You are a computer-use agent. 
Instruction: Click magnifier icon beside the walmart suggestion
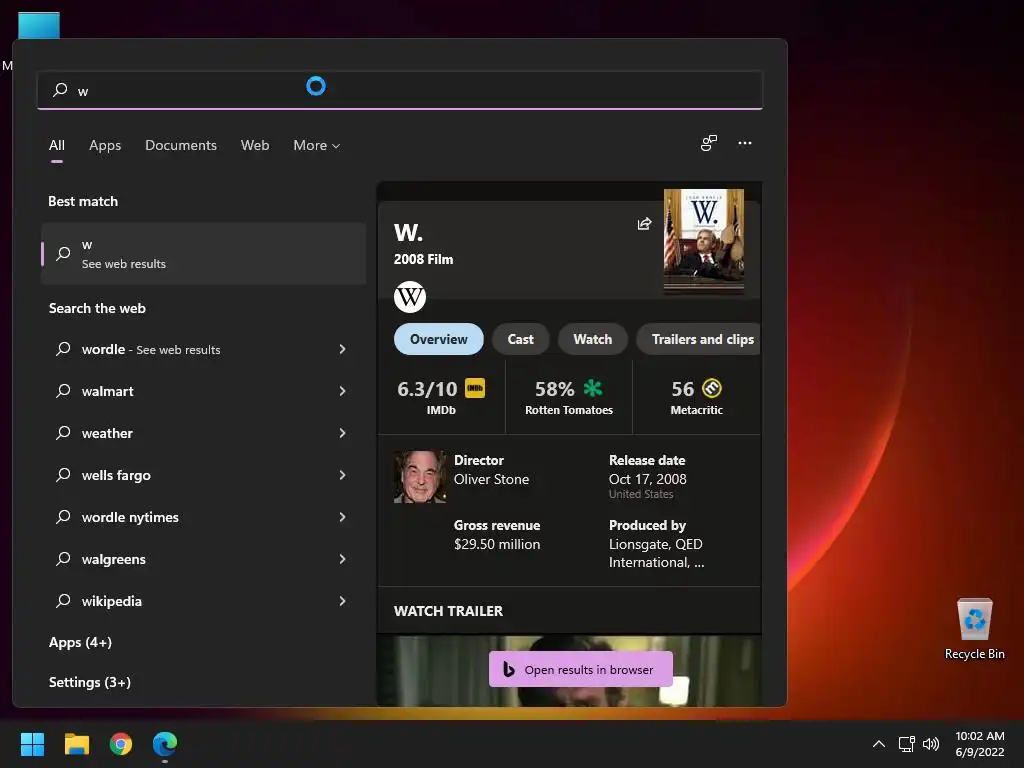point(63,391)
